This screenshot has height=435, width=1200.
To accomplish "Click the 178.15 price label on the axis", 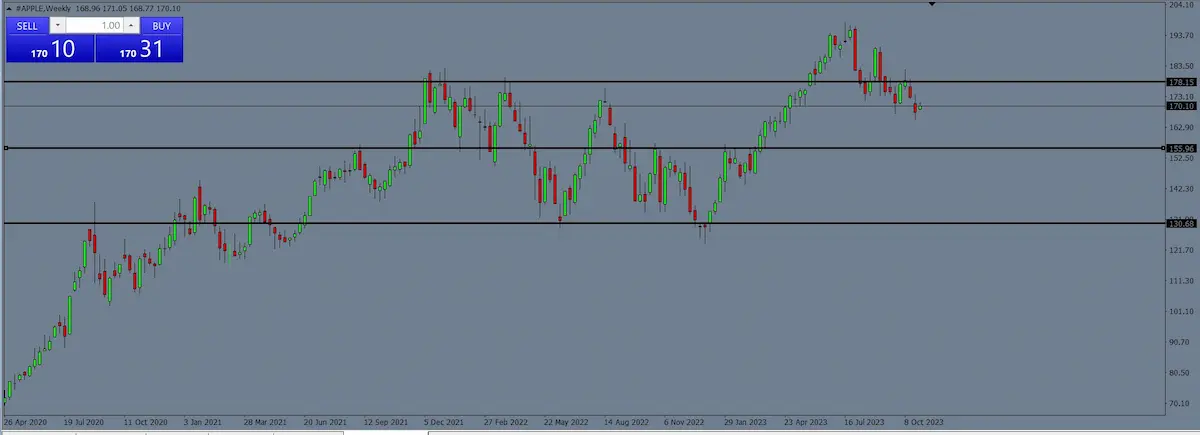I will (x=1181, y=82).
